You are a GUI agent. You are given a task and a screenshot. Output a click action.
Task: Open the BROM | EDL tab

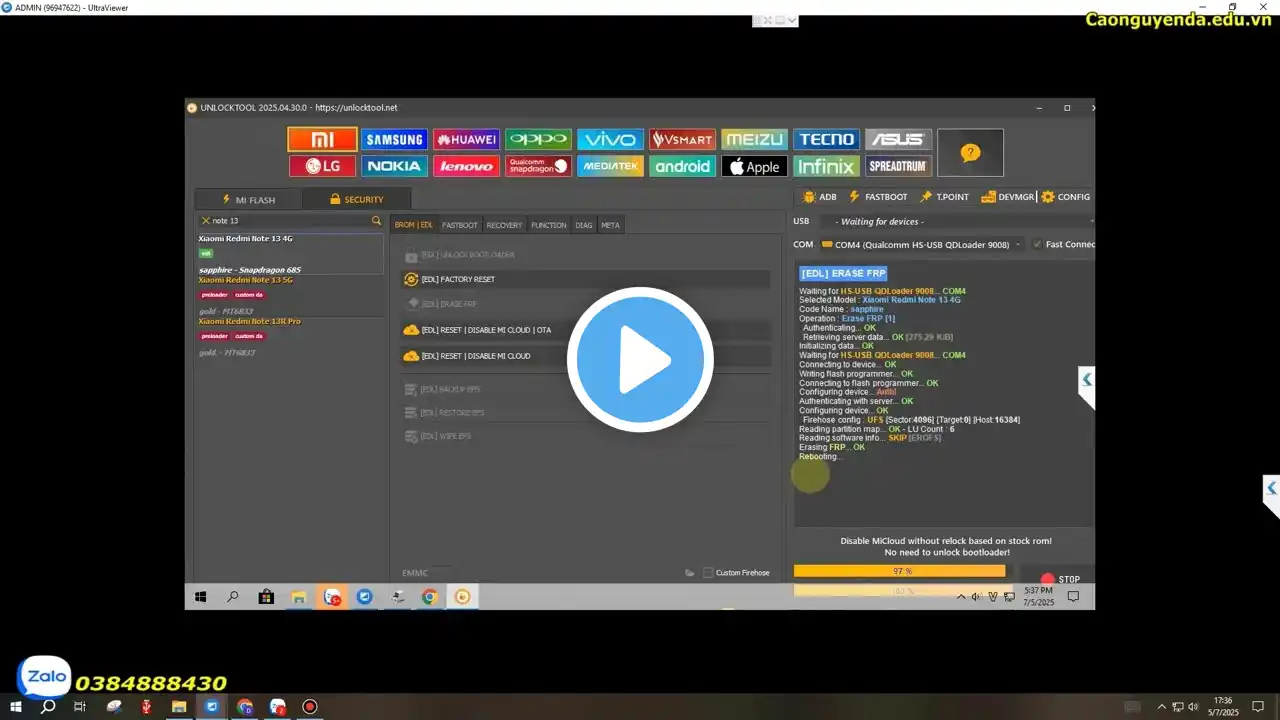(413, 225)
